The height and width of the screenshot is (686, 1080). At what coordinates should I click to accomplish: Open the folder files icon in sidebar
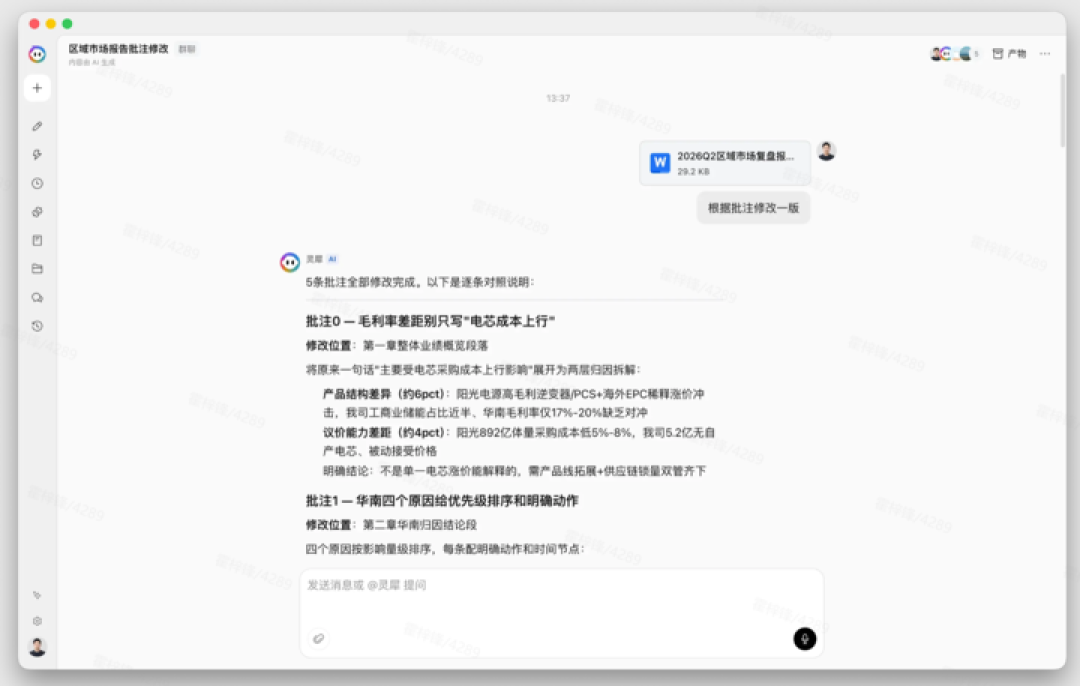coord(37,269)
